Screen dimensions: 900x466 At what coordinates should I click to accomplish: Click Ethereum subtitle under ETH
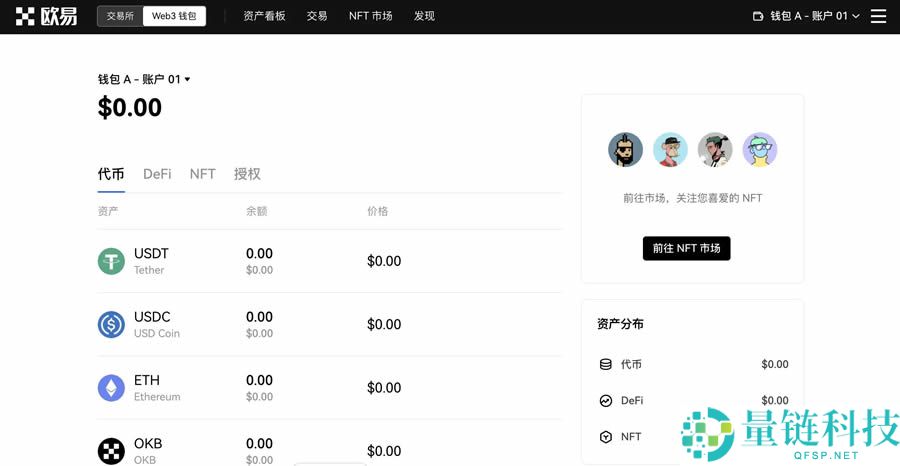pos(157,397)
